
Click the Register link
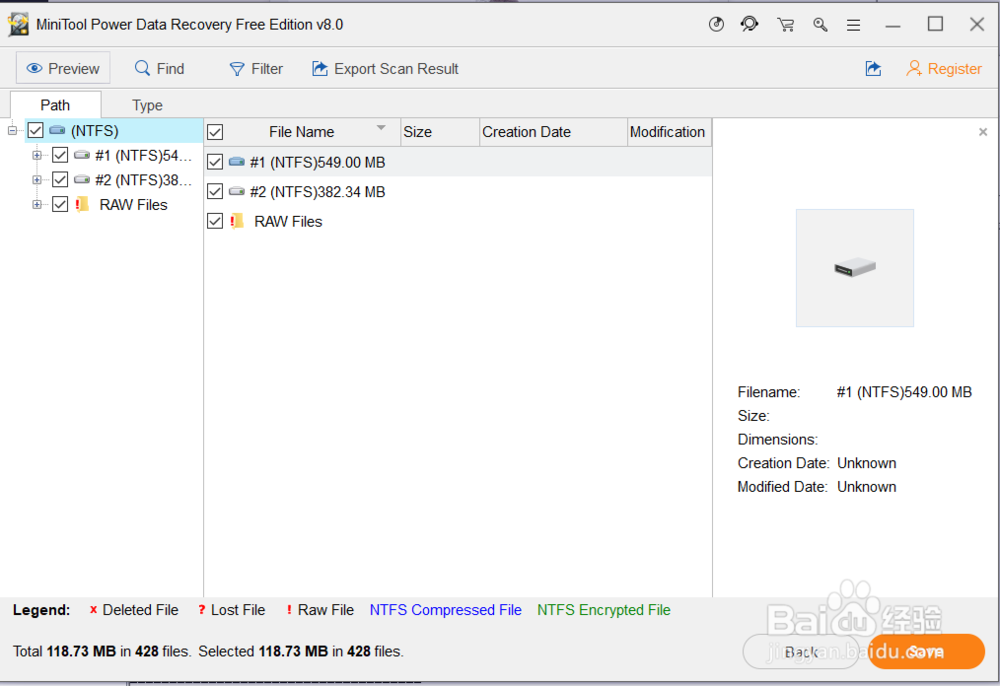944,68
